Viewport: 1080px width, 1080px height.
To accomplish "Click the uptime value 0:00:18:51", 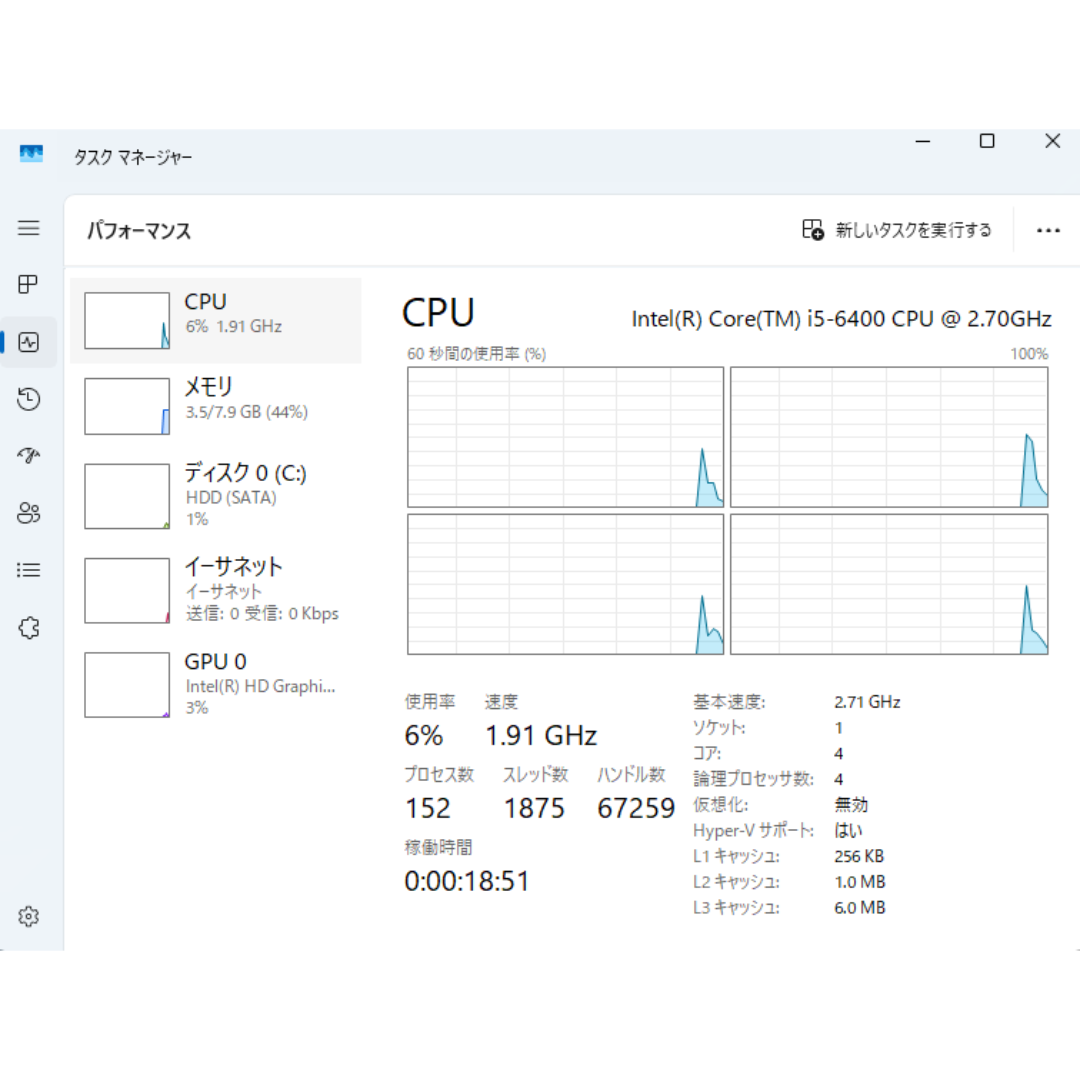I will tap(467, 881).
